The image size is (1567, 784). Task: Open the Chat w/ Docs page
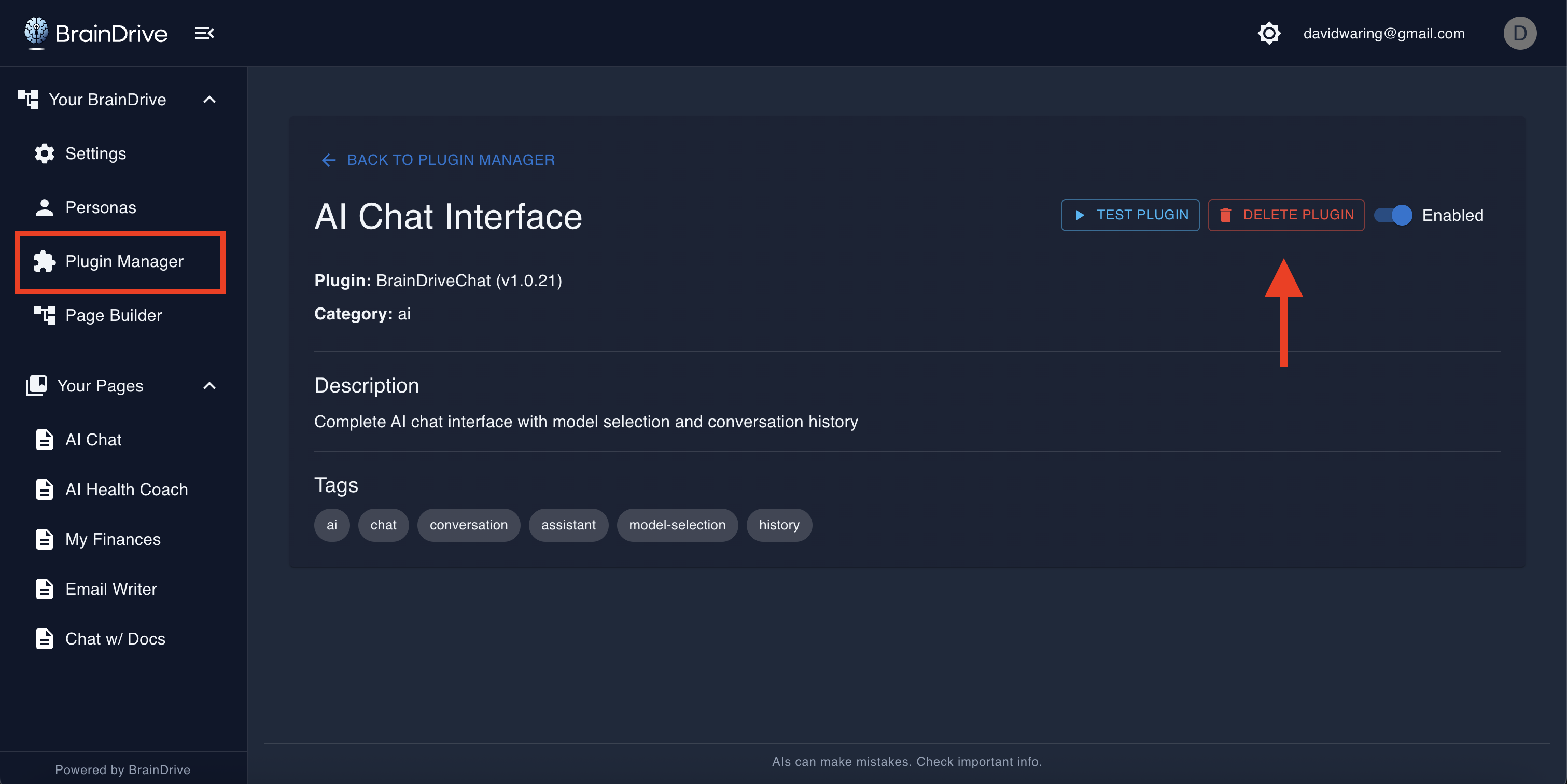tap(116, 638)
